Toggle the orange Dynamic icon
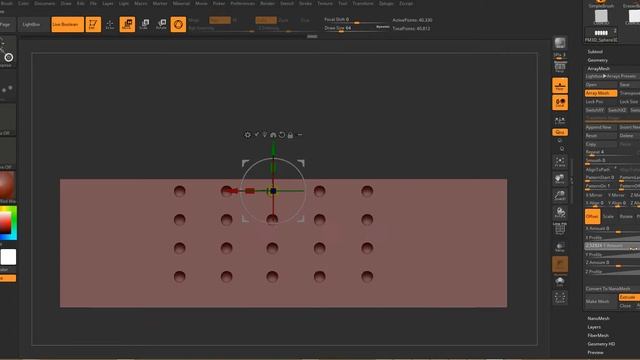This screenshot has height=360, width=640. click(560, 264)
